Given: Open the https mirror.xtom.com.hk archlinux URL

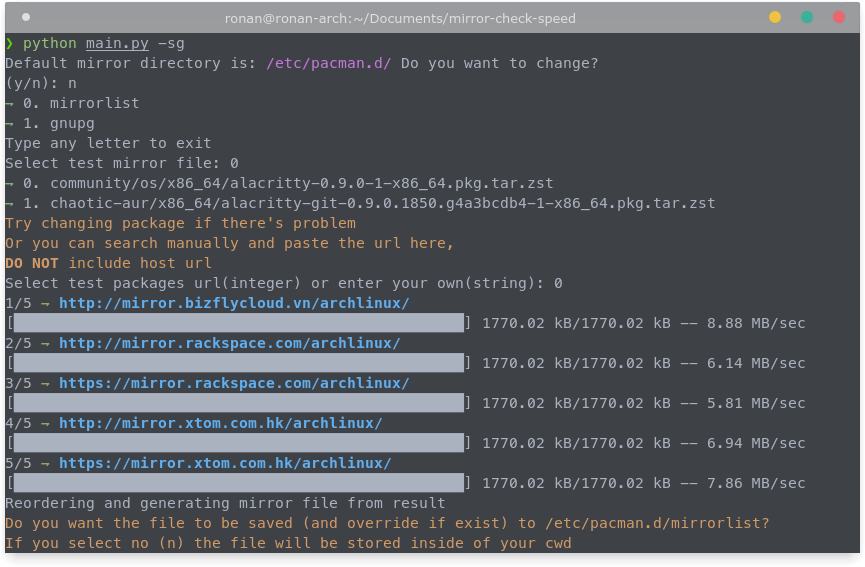Looking at the screenshot, I should point(225,463).
